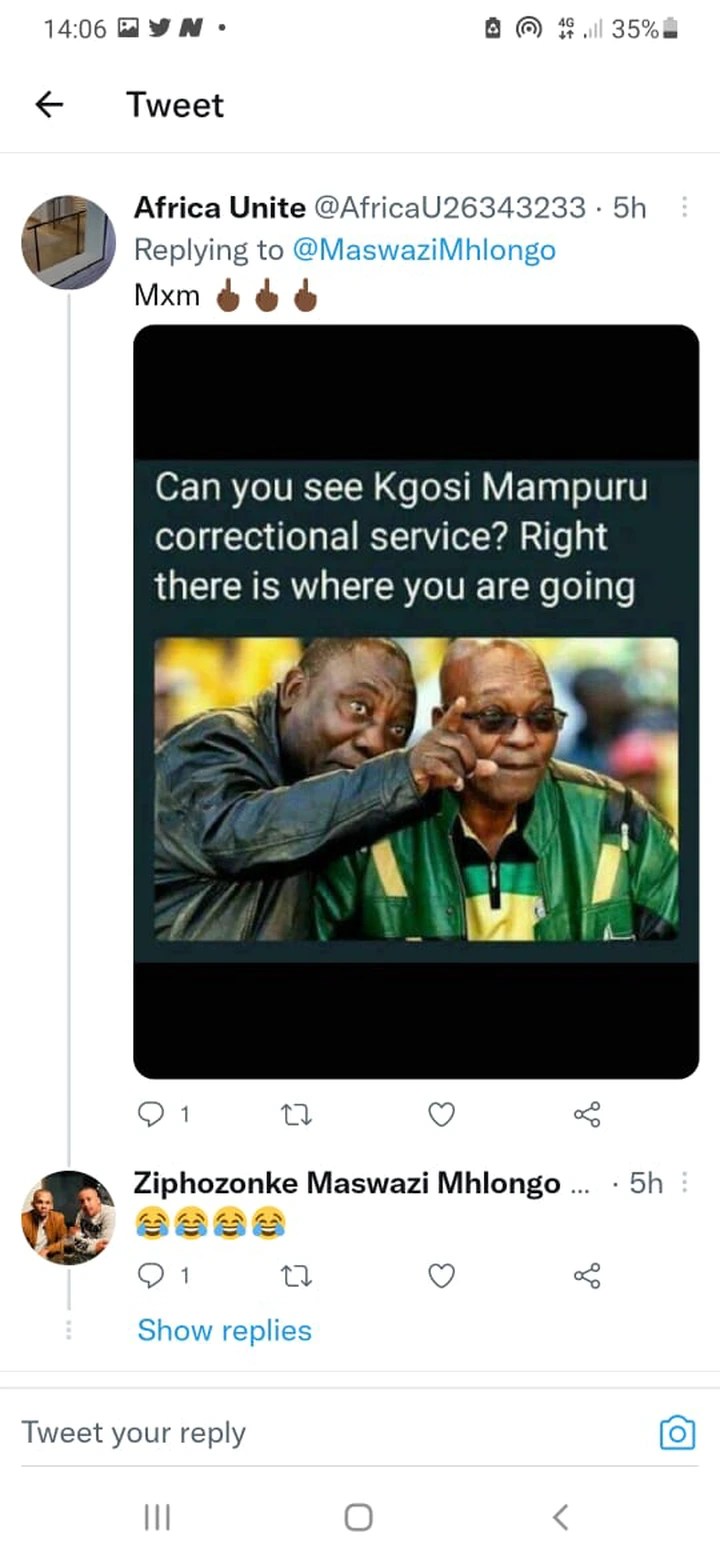
Task: Open Africa Unite profile name
Action: click(x=219, y=207)
